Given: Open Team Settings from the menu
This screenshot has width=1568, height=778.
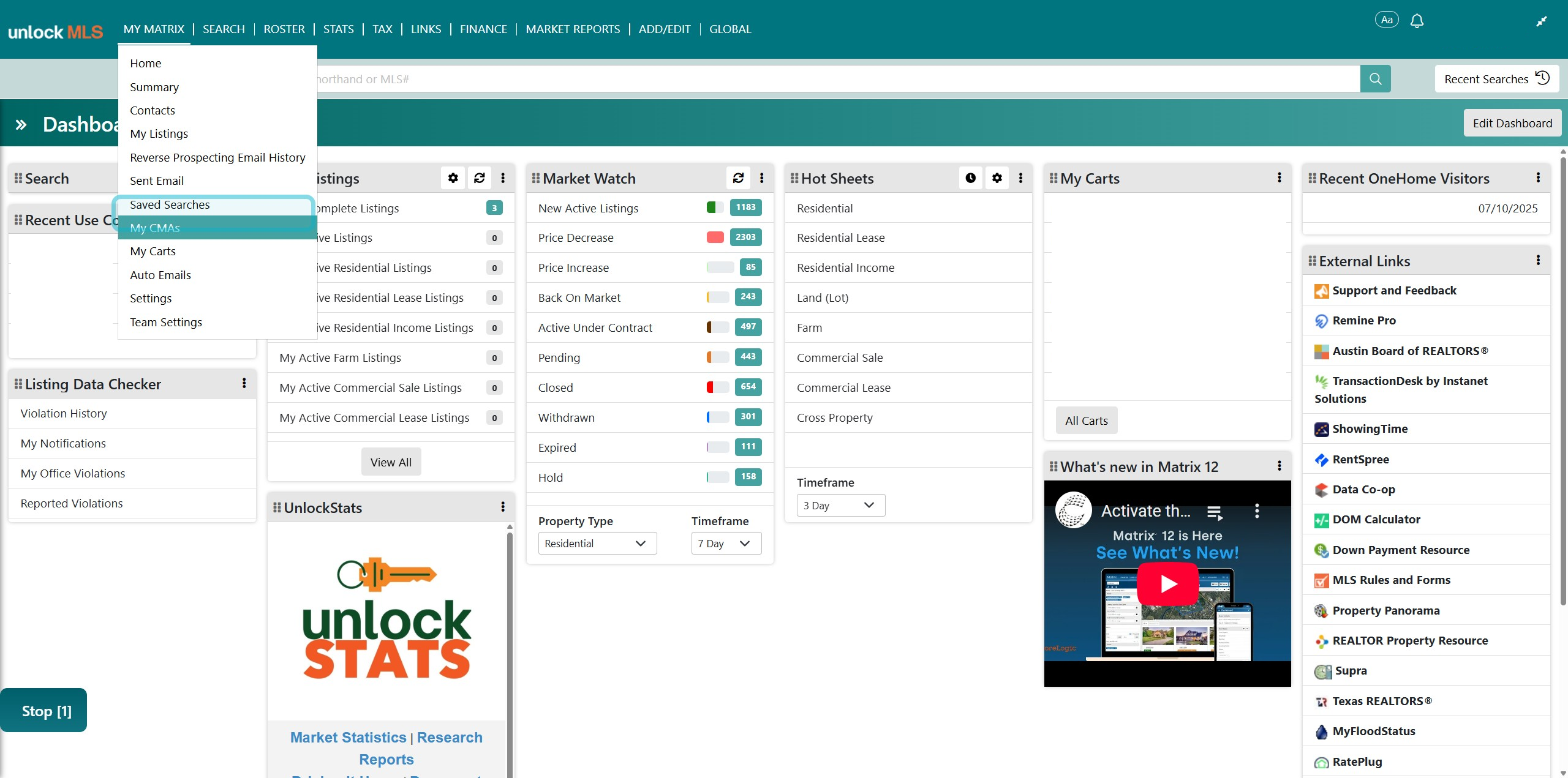Looking at the screenshot, I should point(217,323).
